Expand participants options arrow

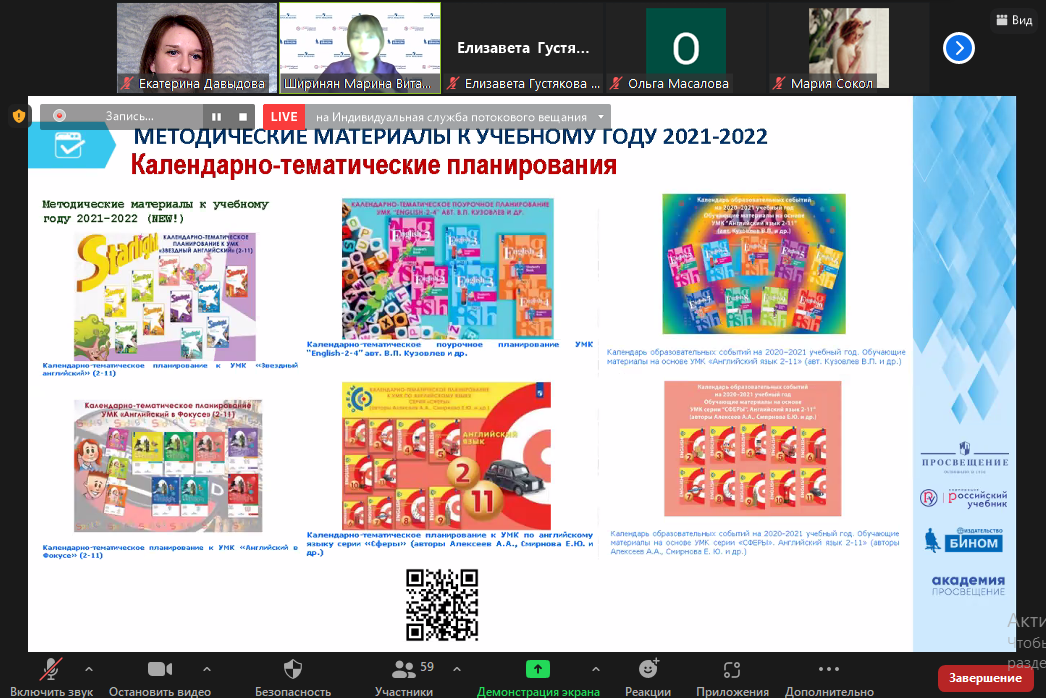[x=457, y=669]
